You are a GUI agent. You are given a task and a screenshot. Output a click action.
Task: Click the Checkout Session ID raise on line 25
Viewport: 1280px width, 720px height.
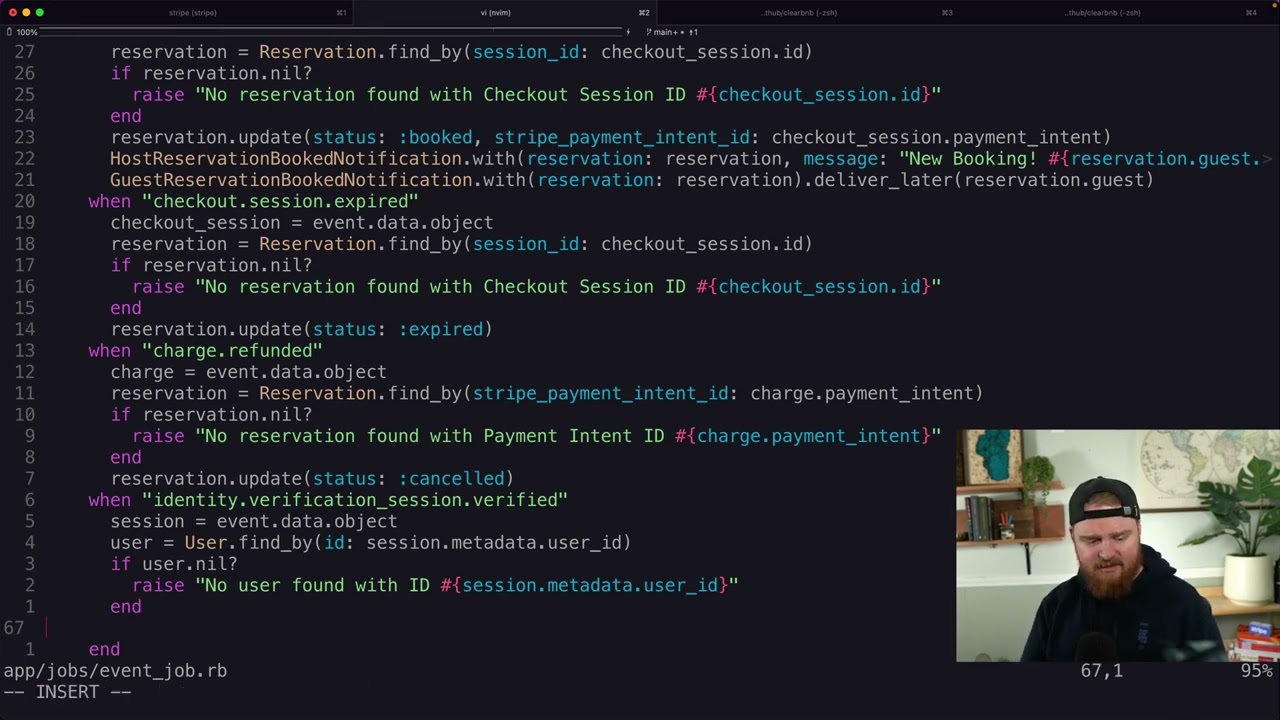pos(536,95)
